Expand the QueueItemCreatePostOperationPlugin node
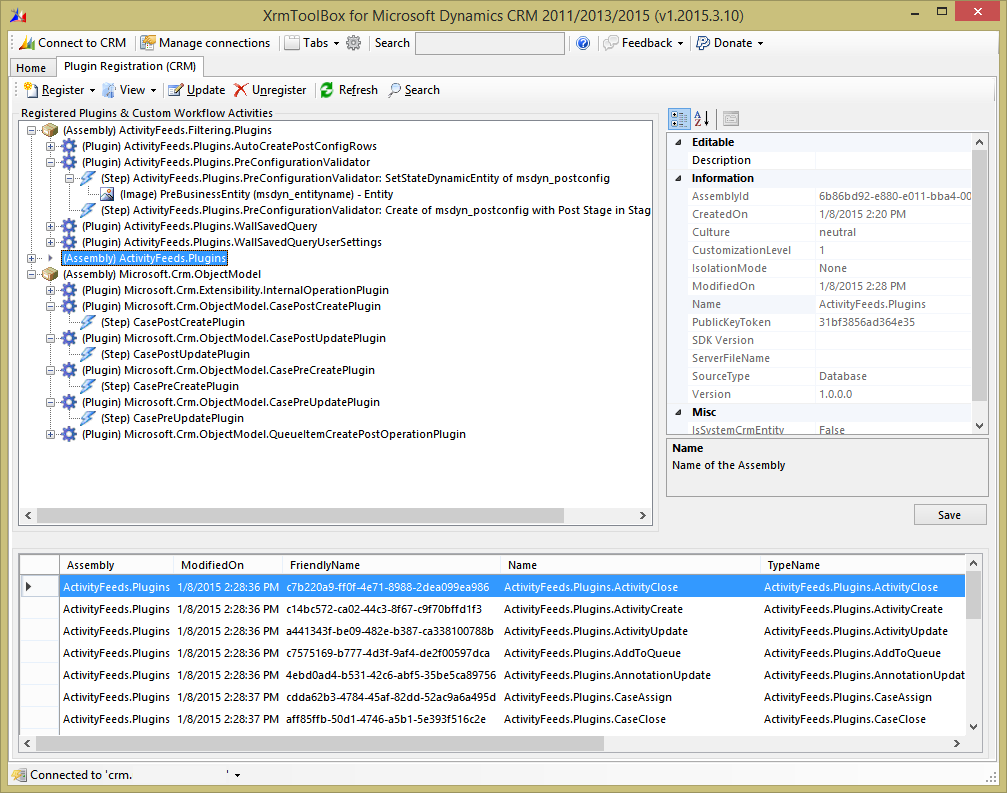This screenshot has width=1007, height=793. [50, 435]
